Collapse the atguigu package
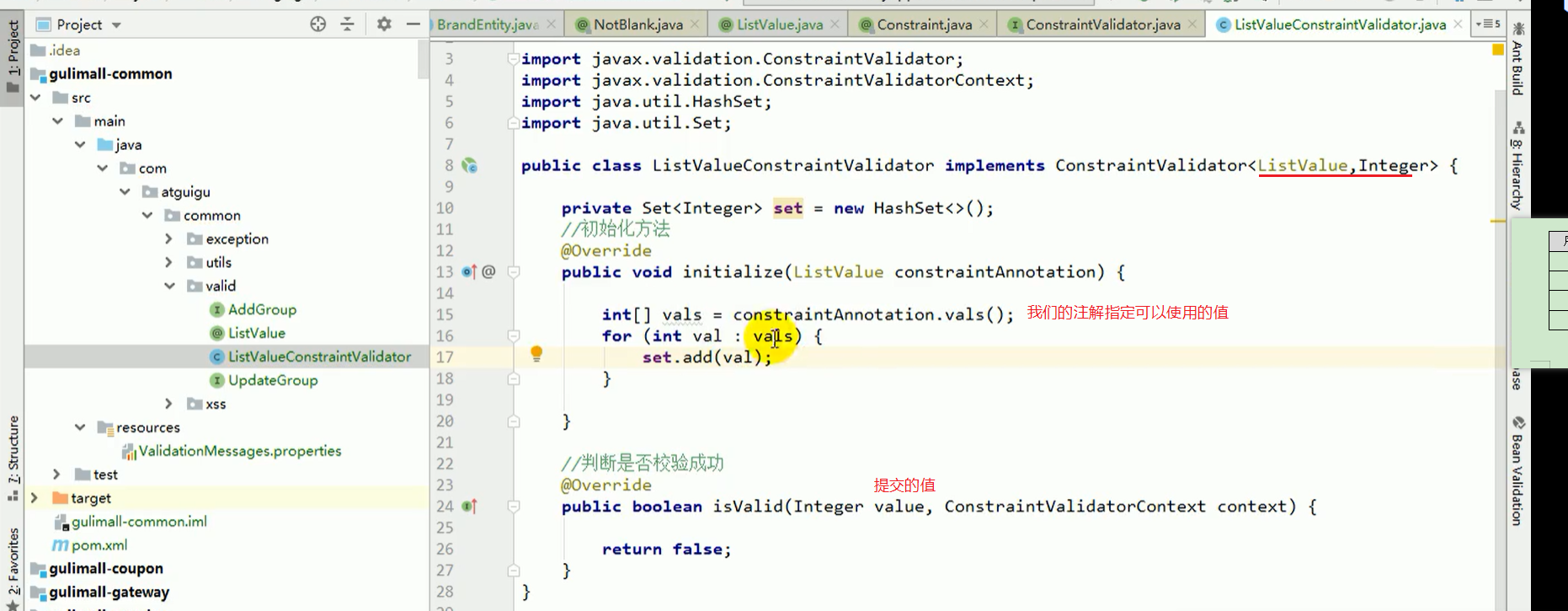Screen dimensions: 1568x611 point(125,192)
